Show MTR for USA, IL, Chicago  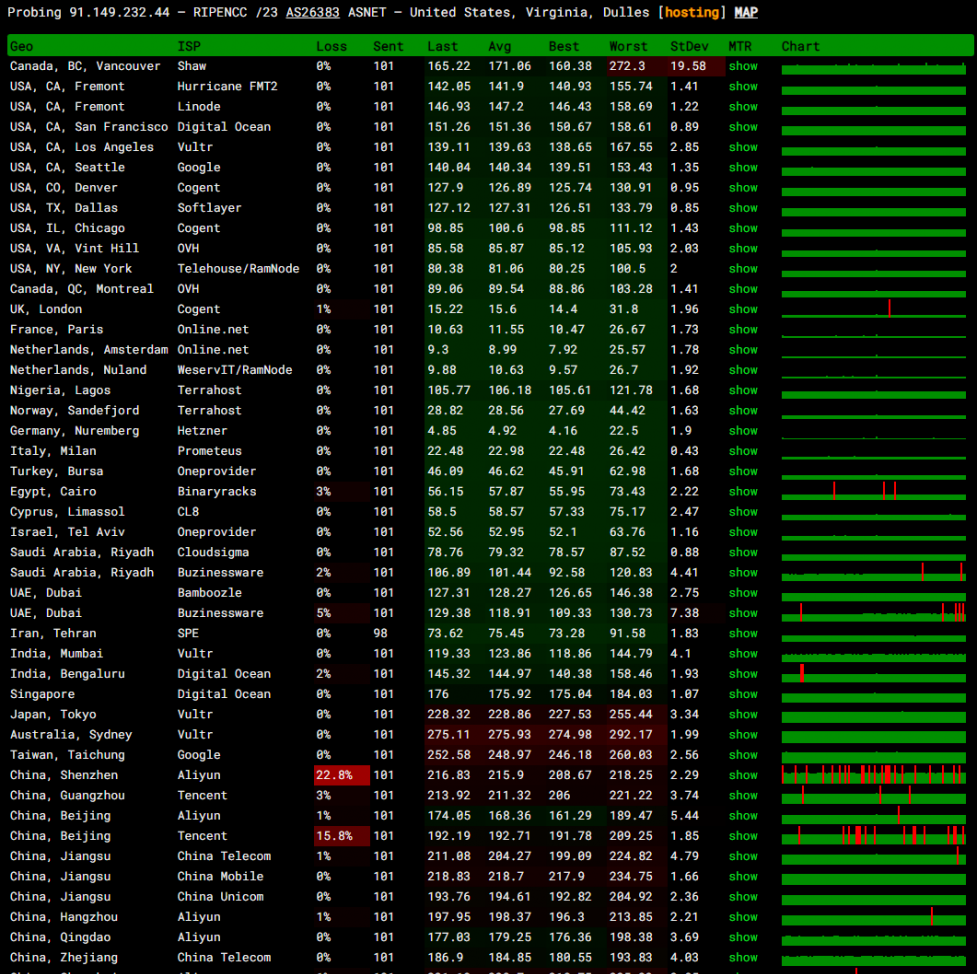743,228
